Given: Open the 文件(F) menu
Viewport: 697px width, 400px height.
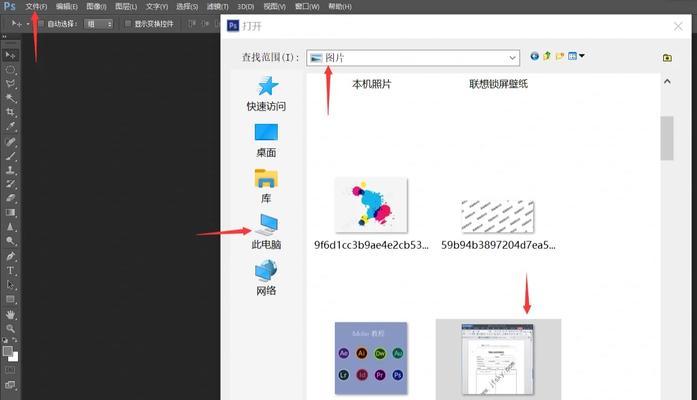Looking at the screenshot, I should tap(36, 7).
